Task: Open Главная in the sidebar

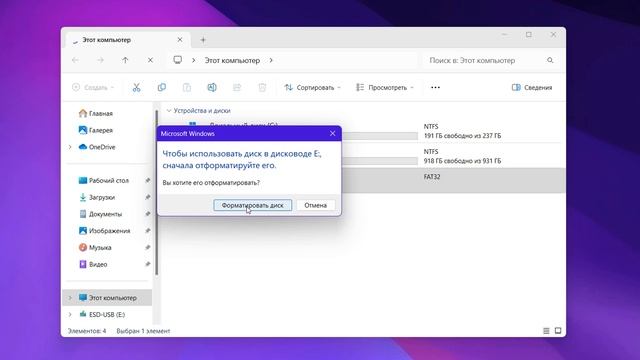Action: point(101,113)
